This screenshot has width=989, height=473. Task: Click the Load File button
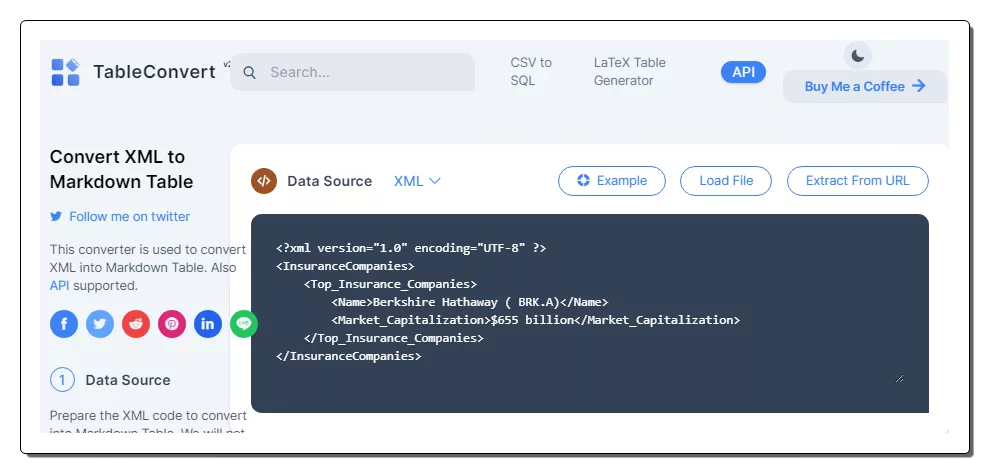coord(726,181)
